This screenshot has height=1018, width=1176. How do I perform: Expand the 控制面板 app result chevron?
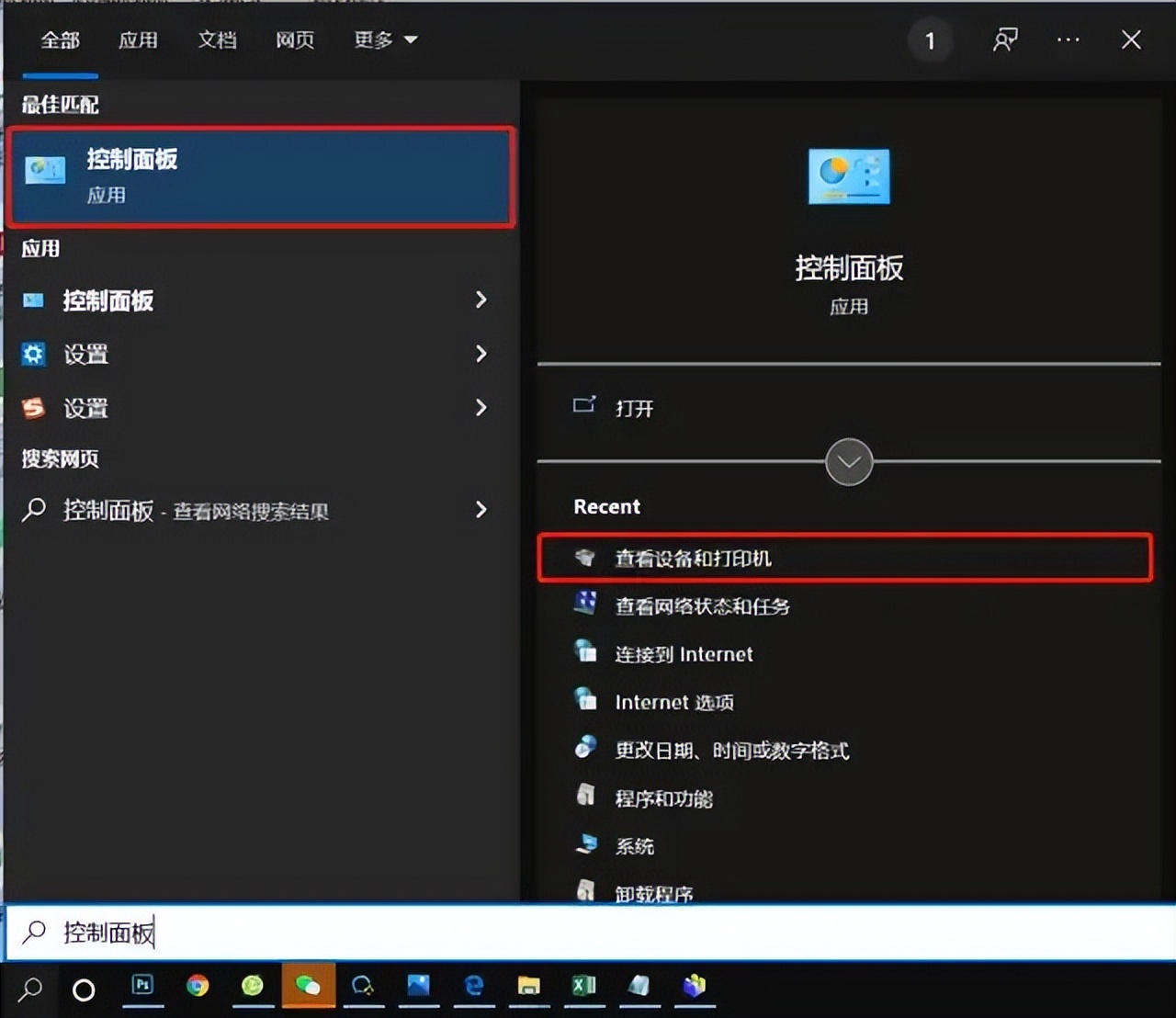click(481, 300)
